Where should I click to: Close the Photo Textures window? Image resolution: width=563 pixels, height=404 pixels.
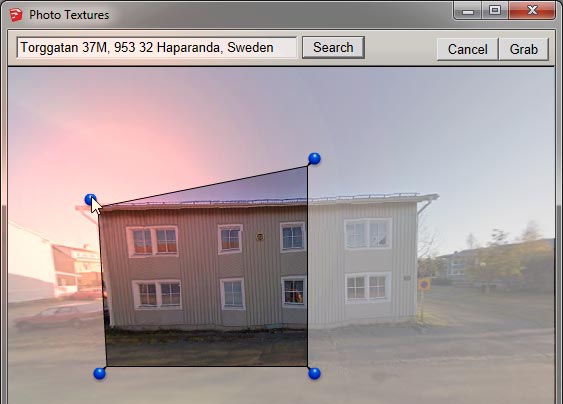[x=532, y=11]
